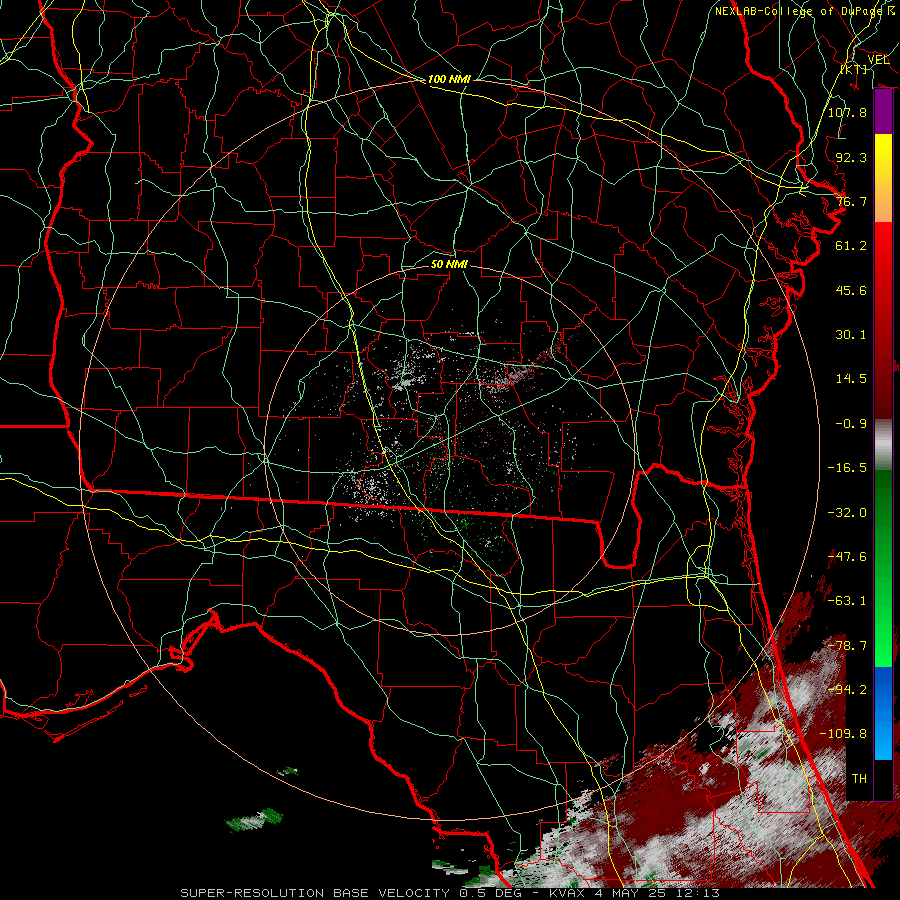Click the blue segment of the color bar
Viewport: 900px width, 900px height.
tap(883, 713)
